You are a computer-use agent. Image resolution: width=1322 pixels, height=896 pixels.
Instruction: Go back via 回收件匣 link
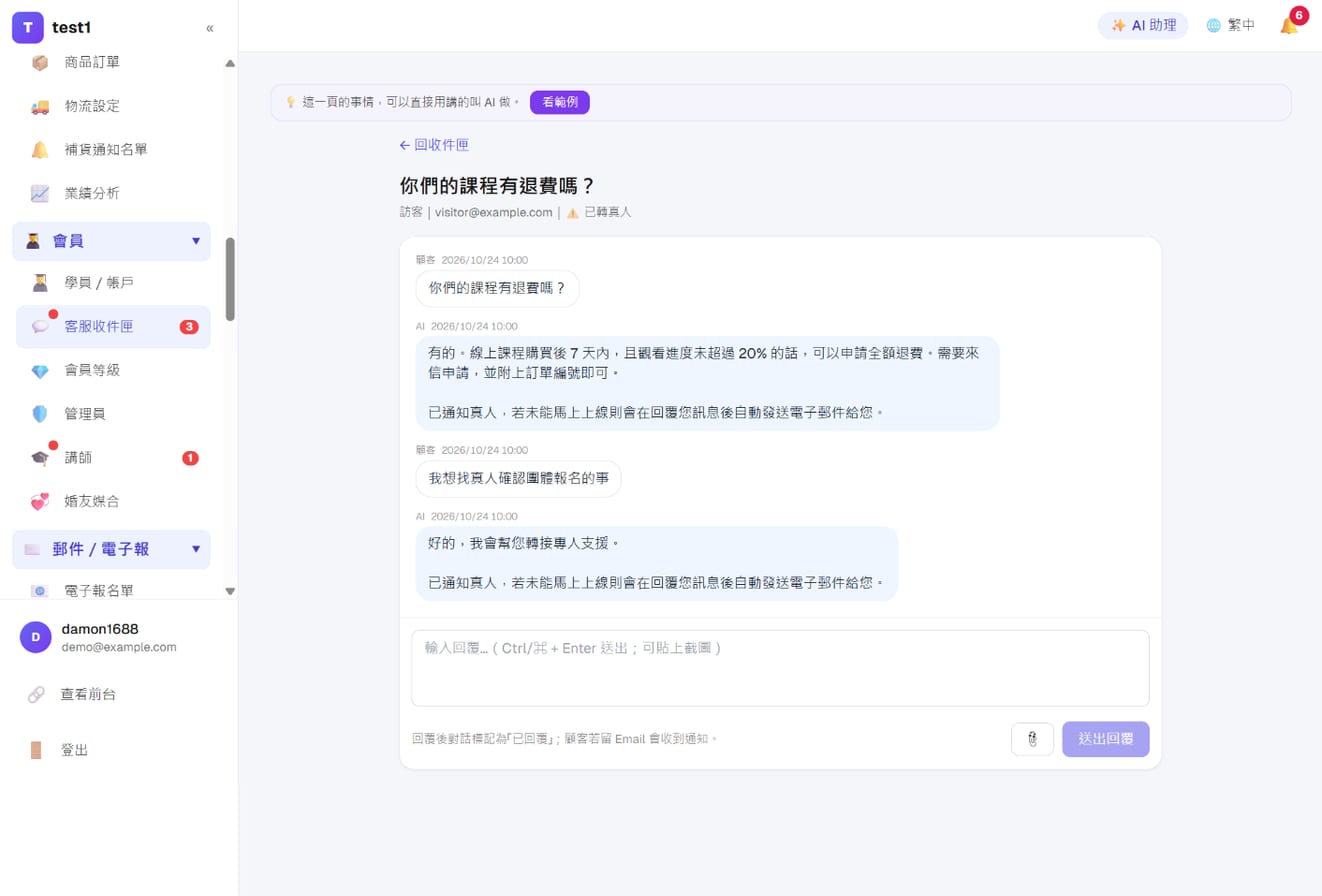click(x=434, y=145)
